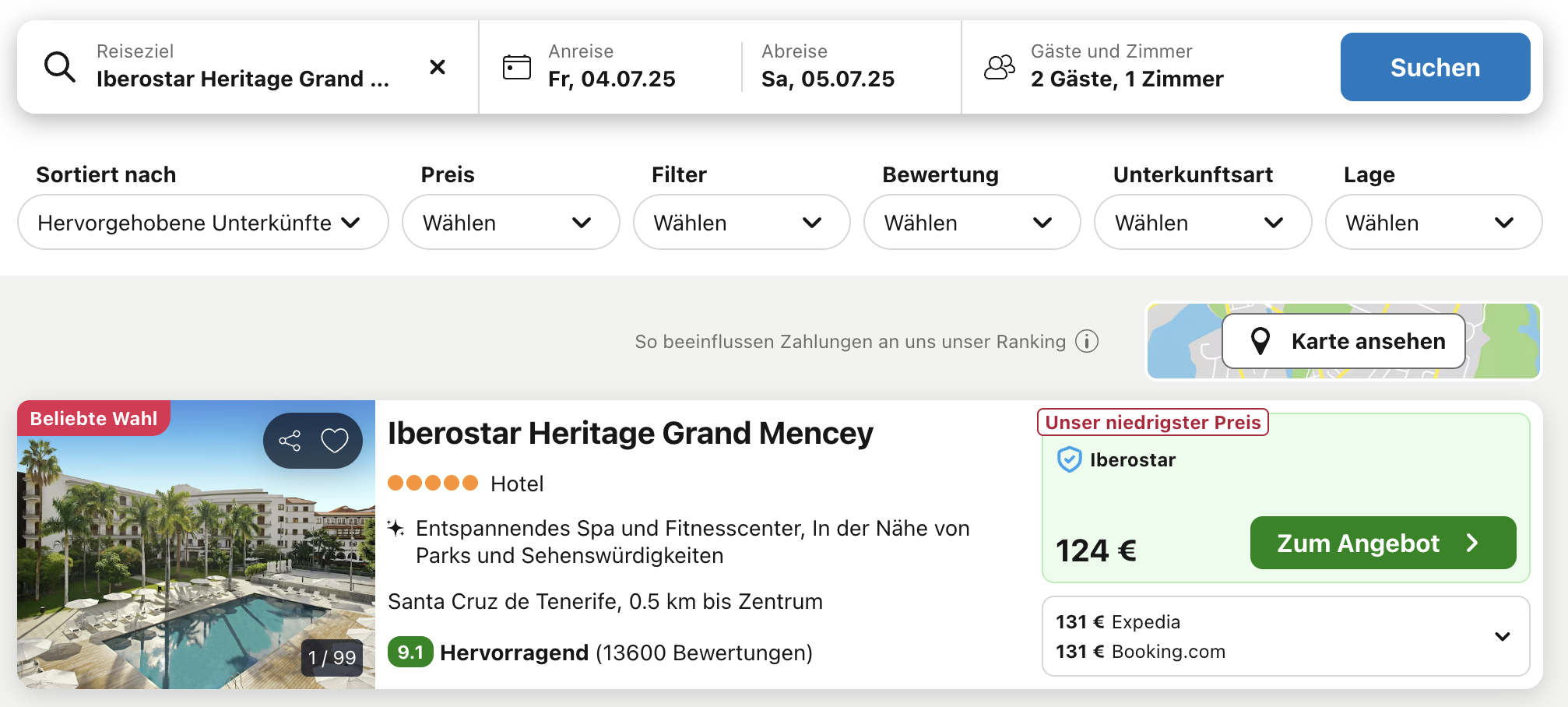This screenshot has height=707, width=1568.
Task: Open the Anreise calendar icon
Action: click(x=516, y=67)
